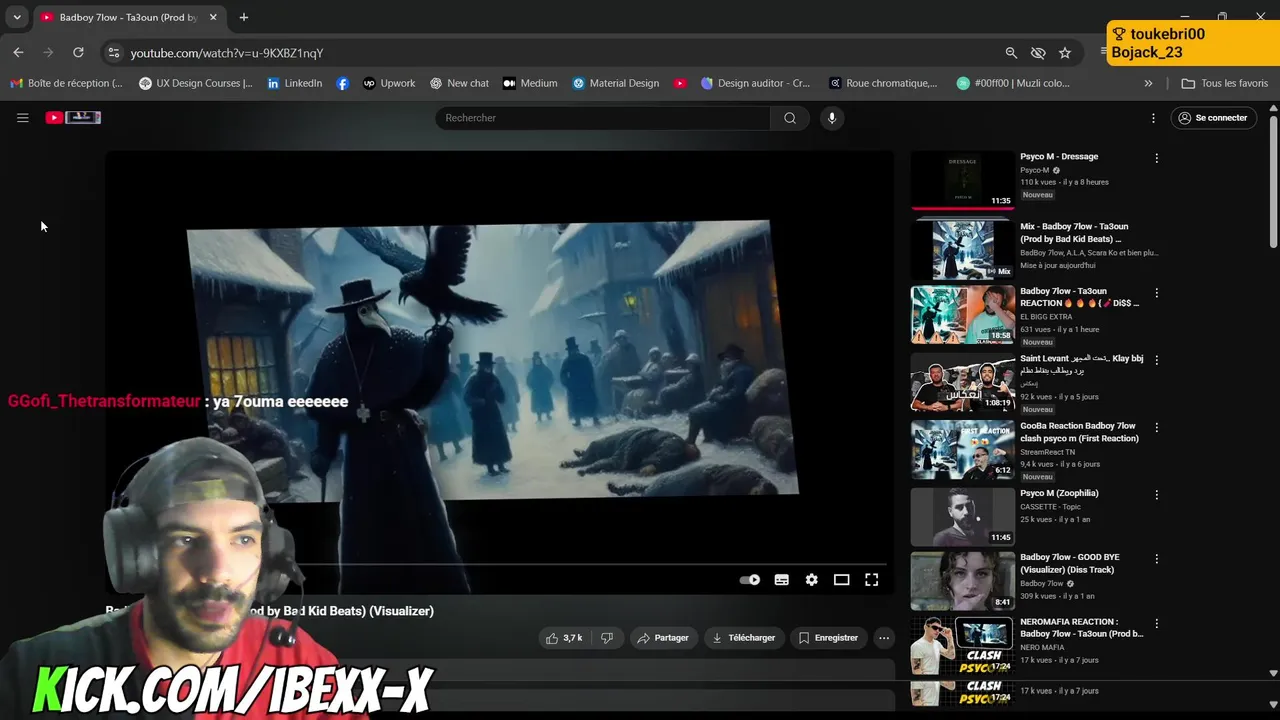
Task: Go back with the browser back arrow
Action: 18,52
